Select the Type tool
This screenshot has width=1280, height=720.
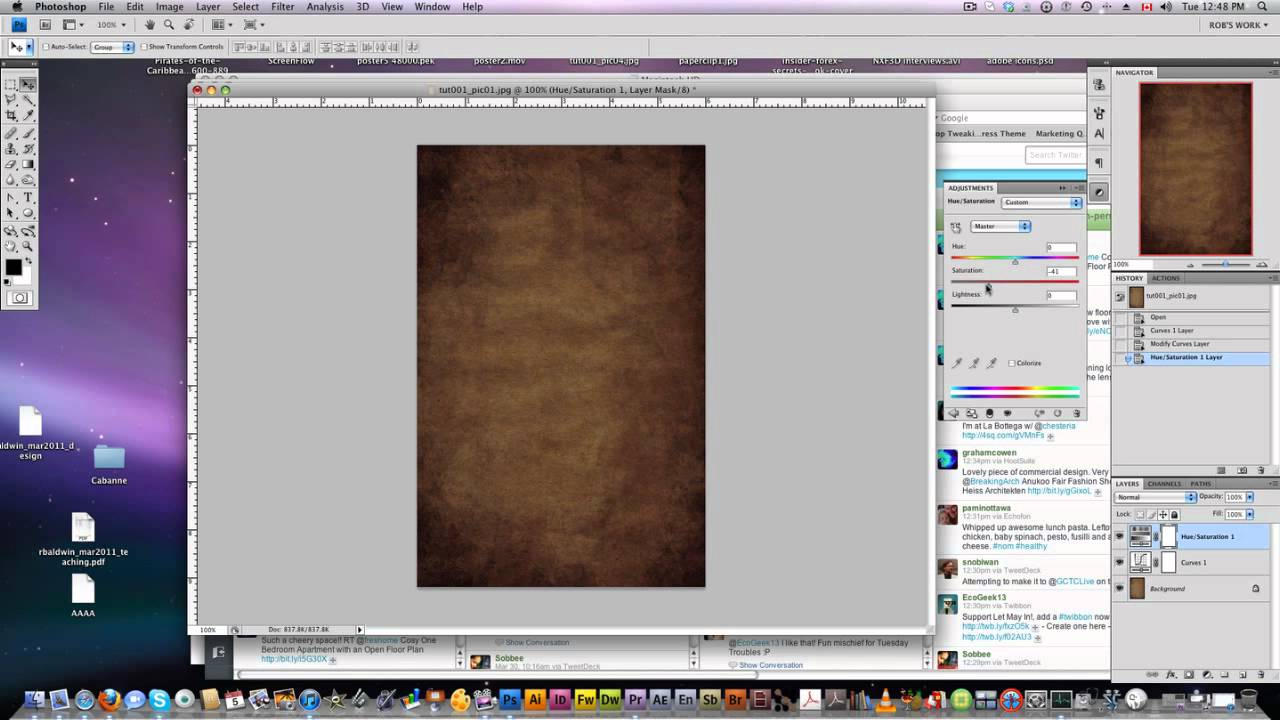pos(28,198)
